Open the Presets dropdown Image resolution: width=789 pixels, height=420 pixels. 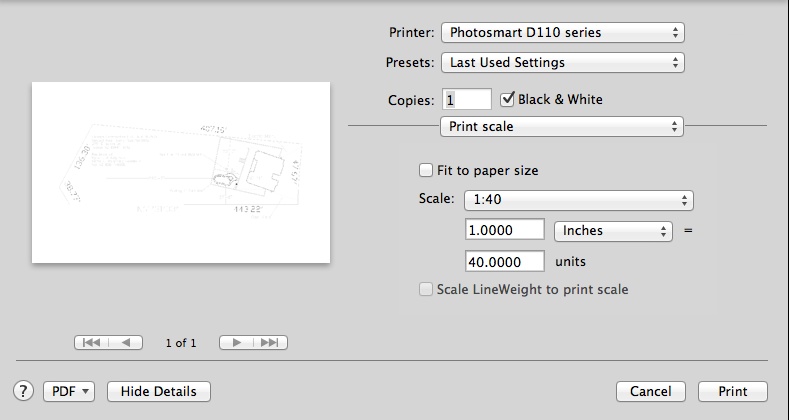click(562, 62)
